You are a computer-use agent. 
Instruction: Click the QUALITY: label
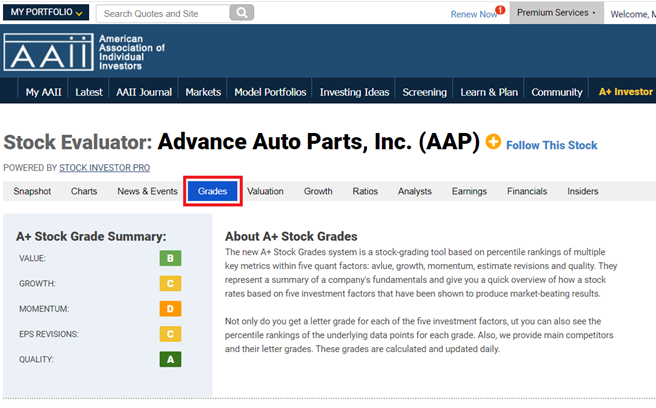(36, 359)
